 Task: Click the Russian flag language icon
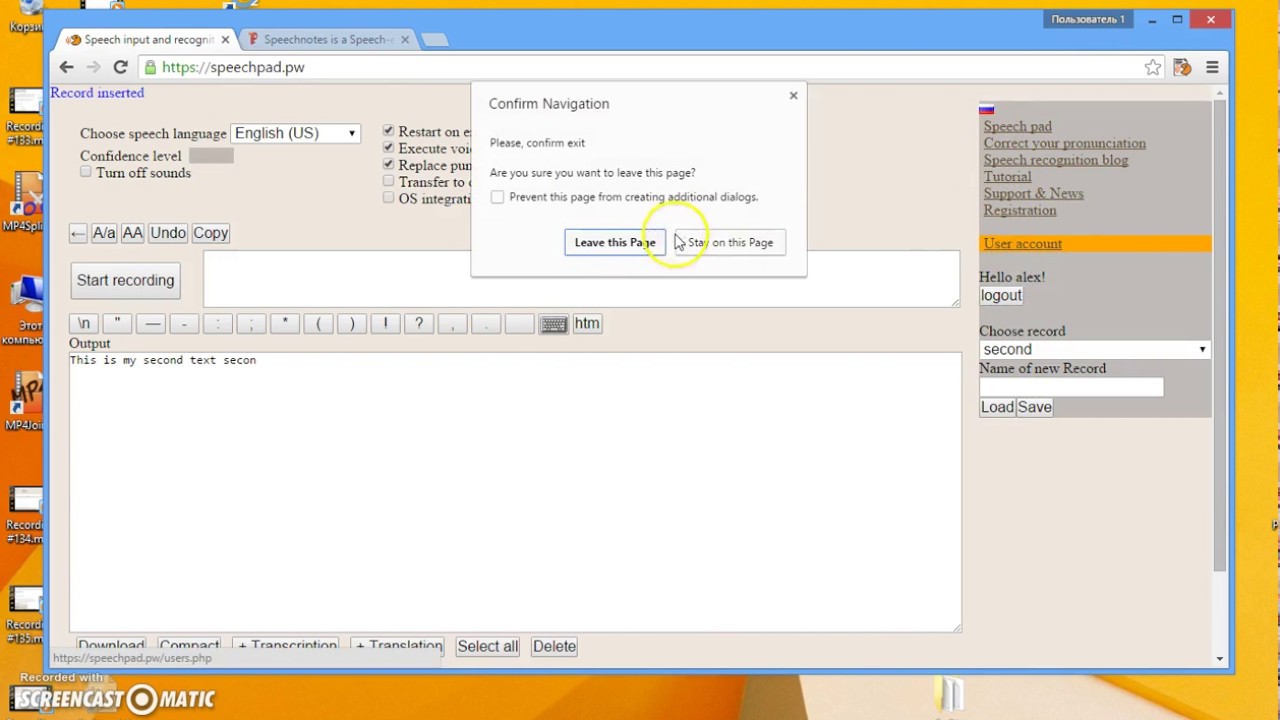(987, 109)
